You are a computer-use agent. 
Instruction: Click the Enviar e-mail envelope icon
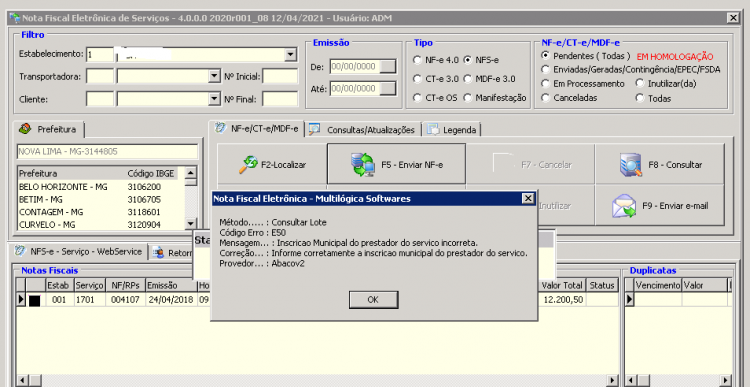pos(624,206)
